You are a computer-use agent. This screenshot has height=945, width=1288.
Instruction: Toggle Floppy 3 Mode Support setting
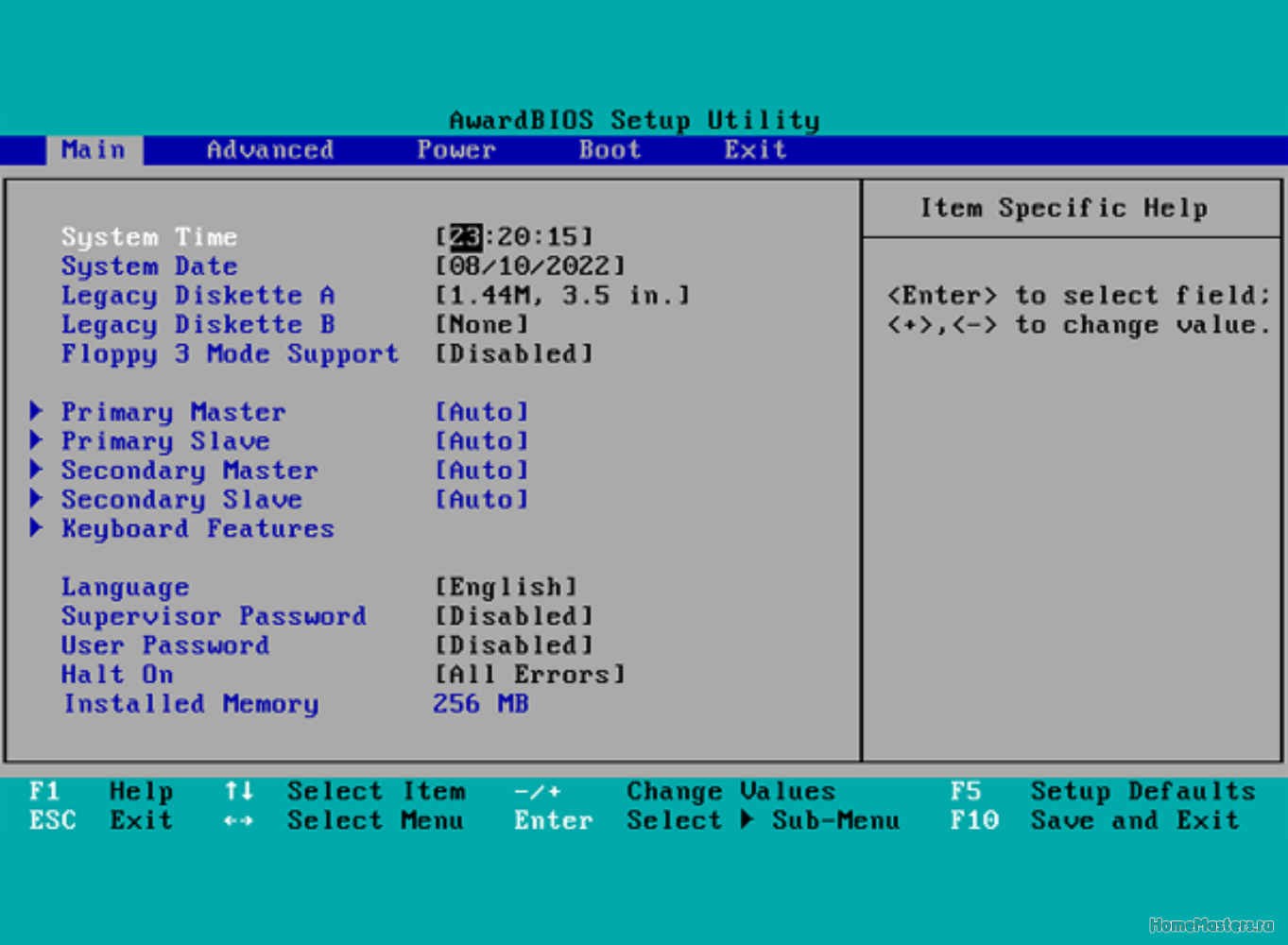514,353
